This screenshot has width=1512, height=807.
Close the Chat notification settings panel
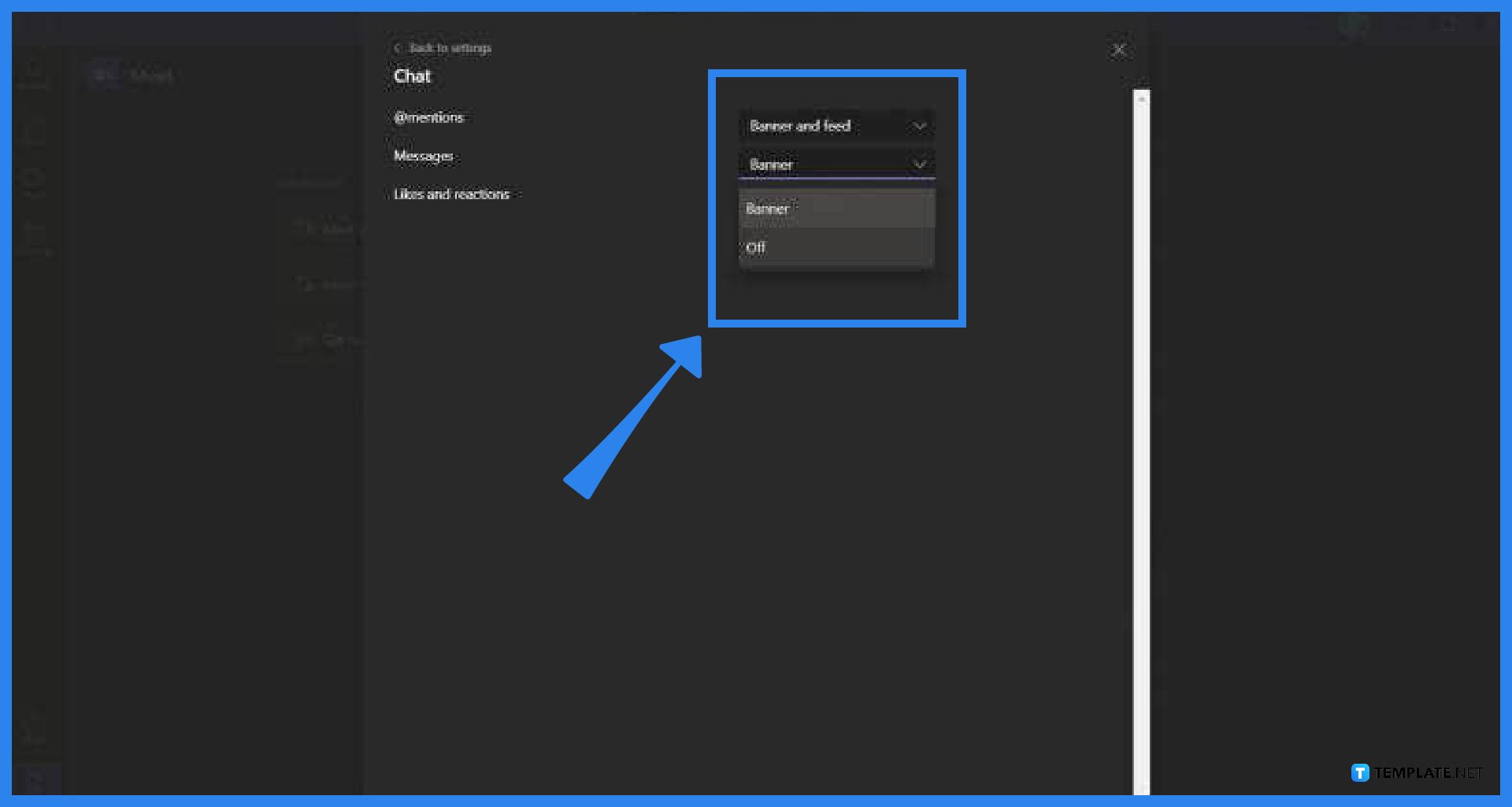click(x=1119, y=49)
